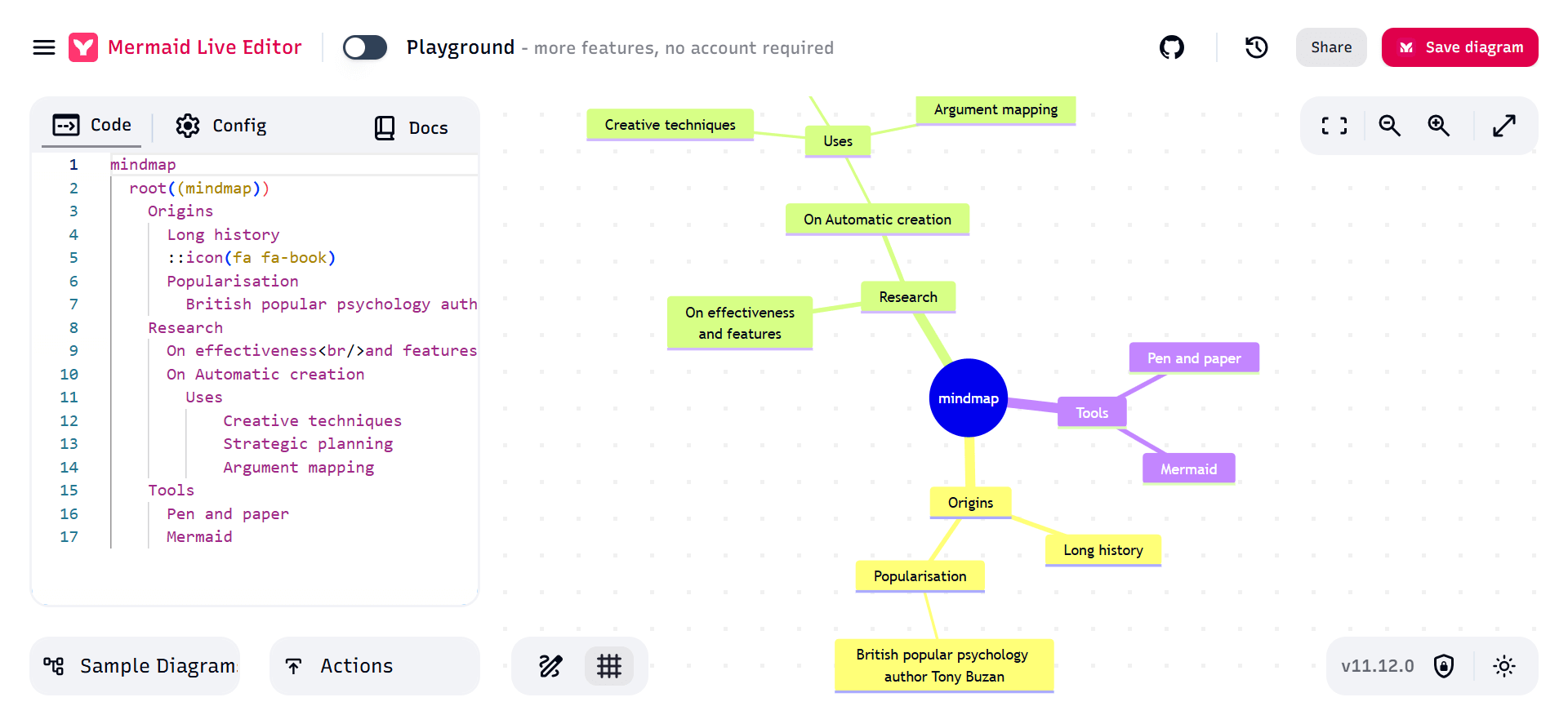1568x724 pixels.
Task: Click the Argument mapping node
Action: tap(996, 110)
